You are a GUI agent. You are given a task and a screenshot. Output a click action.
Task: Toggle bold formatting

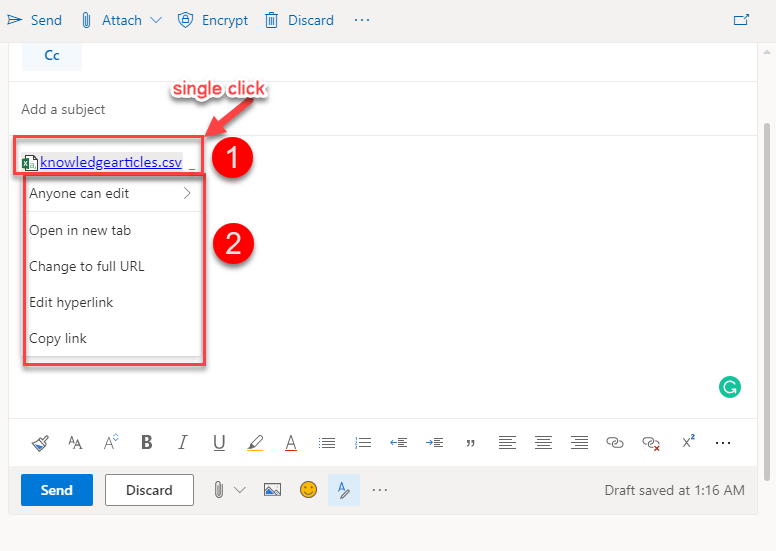point(147,442)
